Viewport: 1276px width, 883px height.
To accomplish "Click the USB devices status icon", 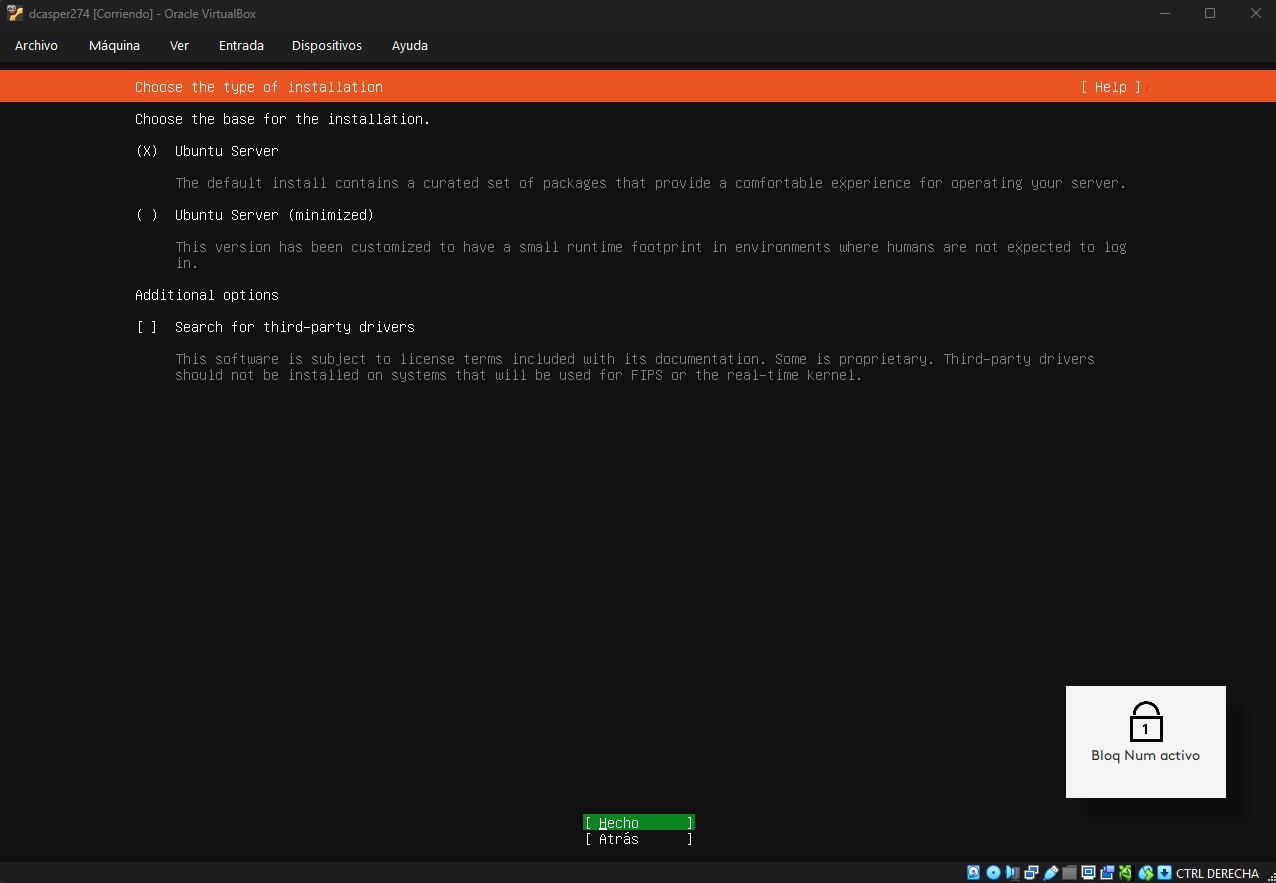I will (x=1051, y=873).
